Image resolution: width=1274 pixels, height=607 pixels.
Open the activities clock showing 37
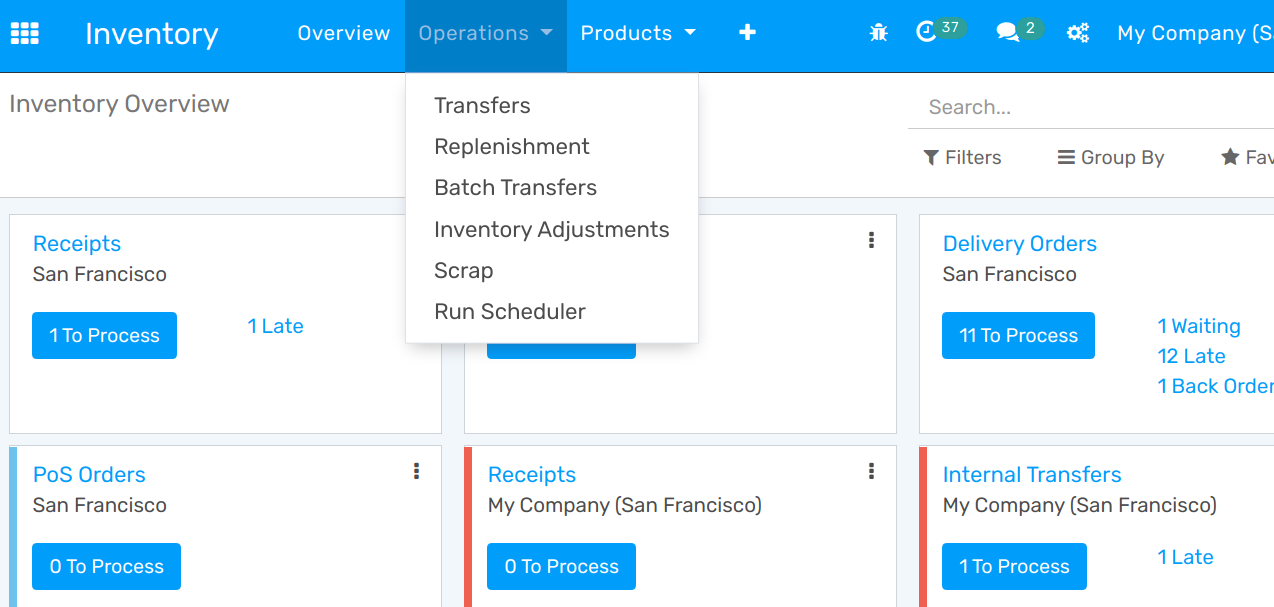pos(938,30)
